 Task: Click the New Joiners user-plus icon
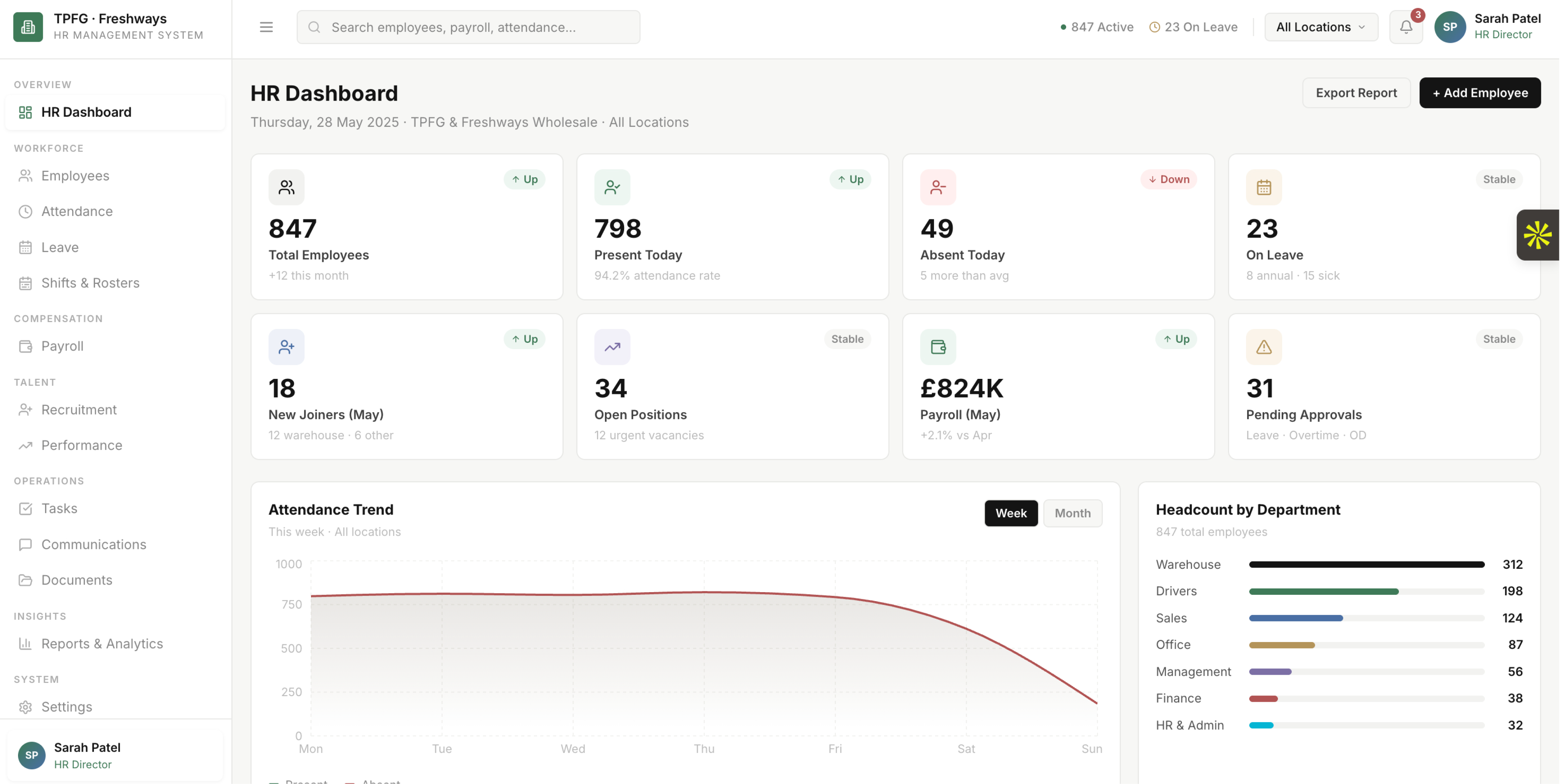[x=287, y=347]
